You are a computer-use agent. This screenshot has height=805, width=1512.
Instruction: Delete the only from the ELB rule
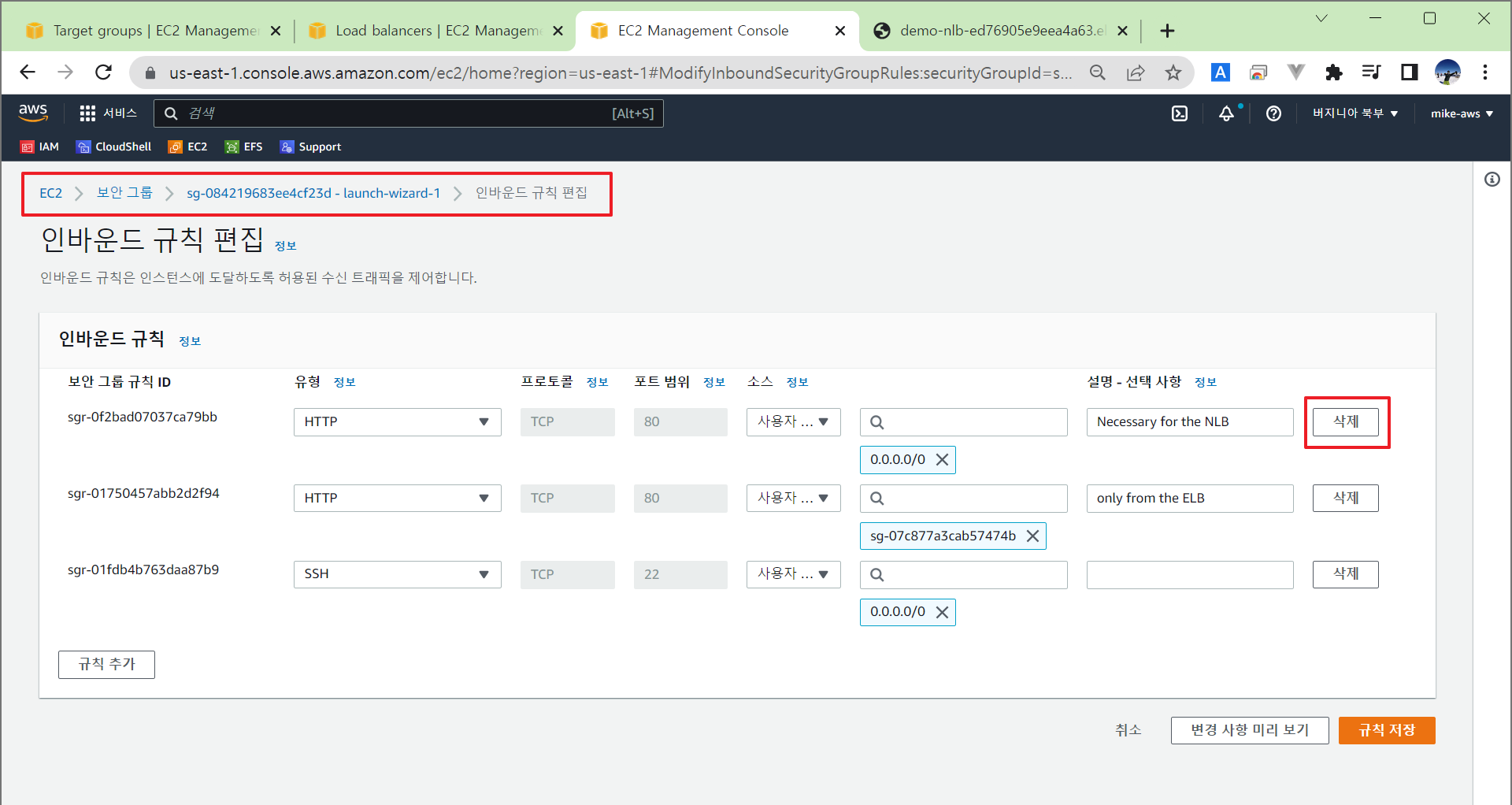coord(1346,499)
